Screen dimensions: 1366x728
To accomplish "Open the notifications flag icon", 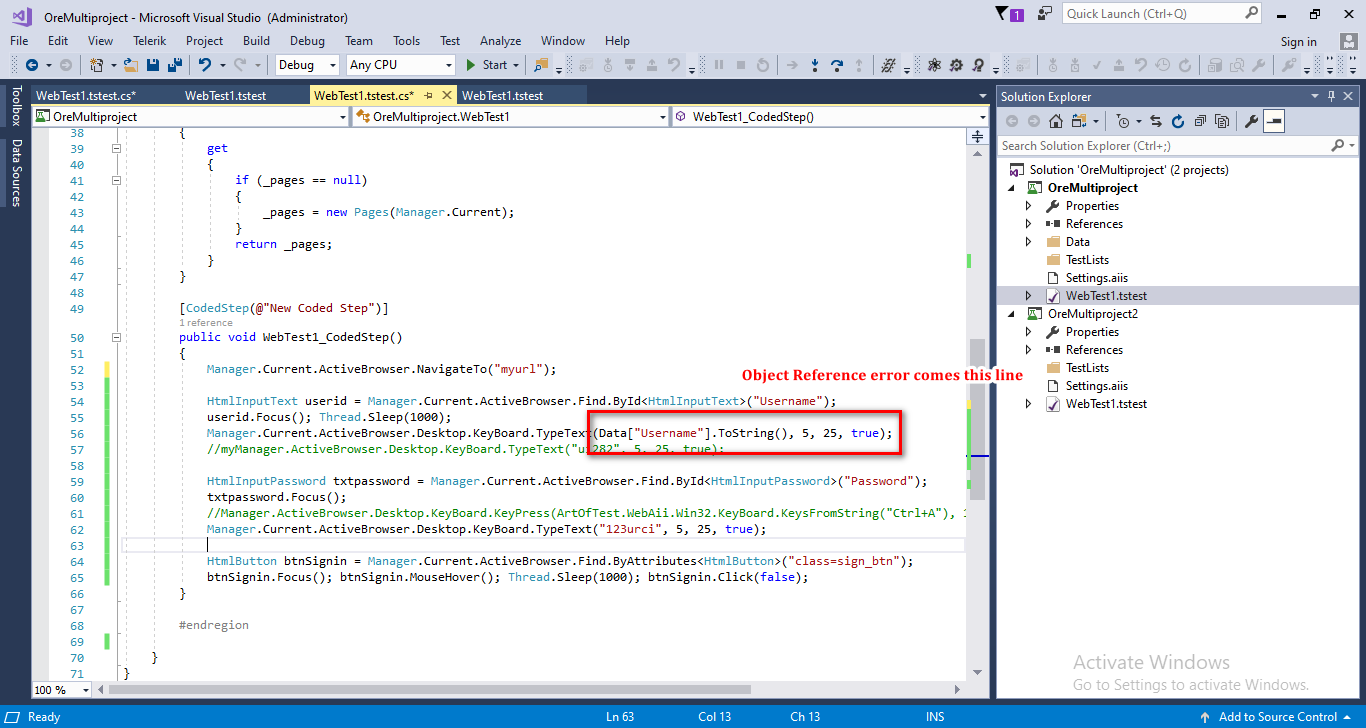I will [x=1005, y=14].
